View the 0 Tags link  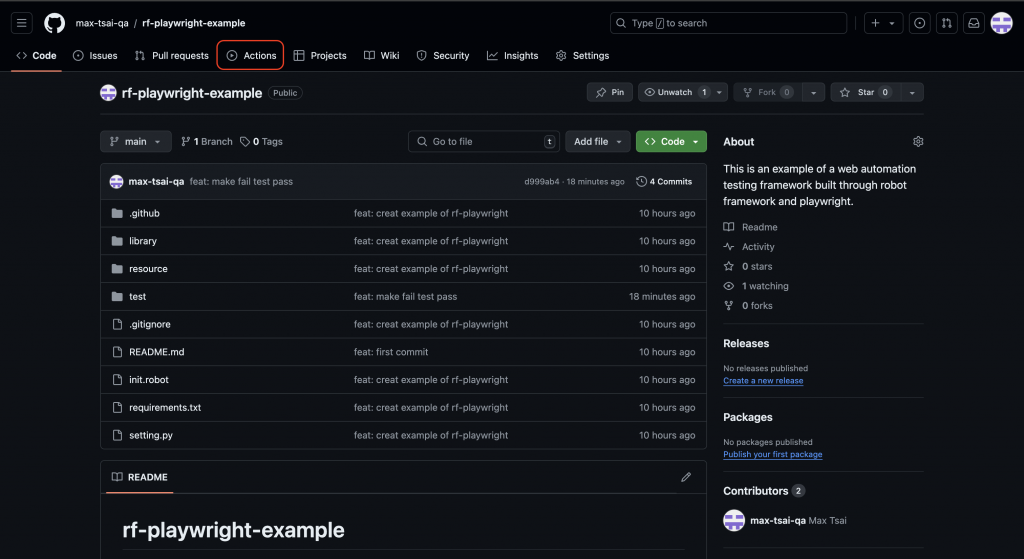tap(261, 142)
